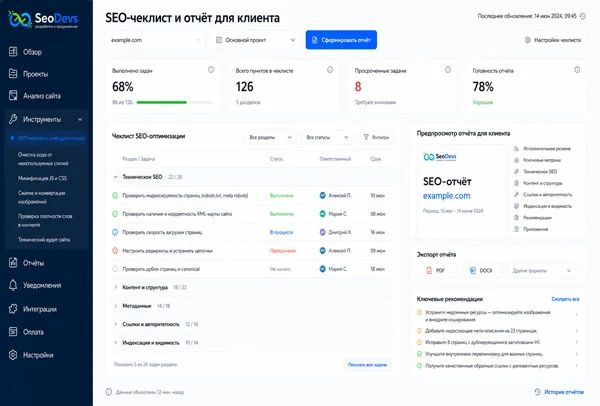Image resolution: width=600 pixels, height=406 pixels.
Task: Open recommendation about дублирующимися заголовками H1
Action: 497,342
